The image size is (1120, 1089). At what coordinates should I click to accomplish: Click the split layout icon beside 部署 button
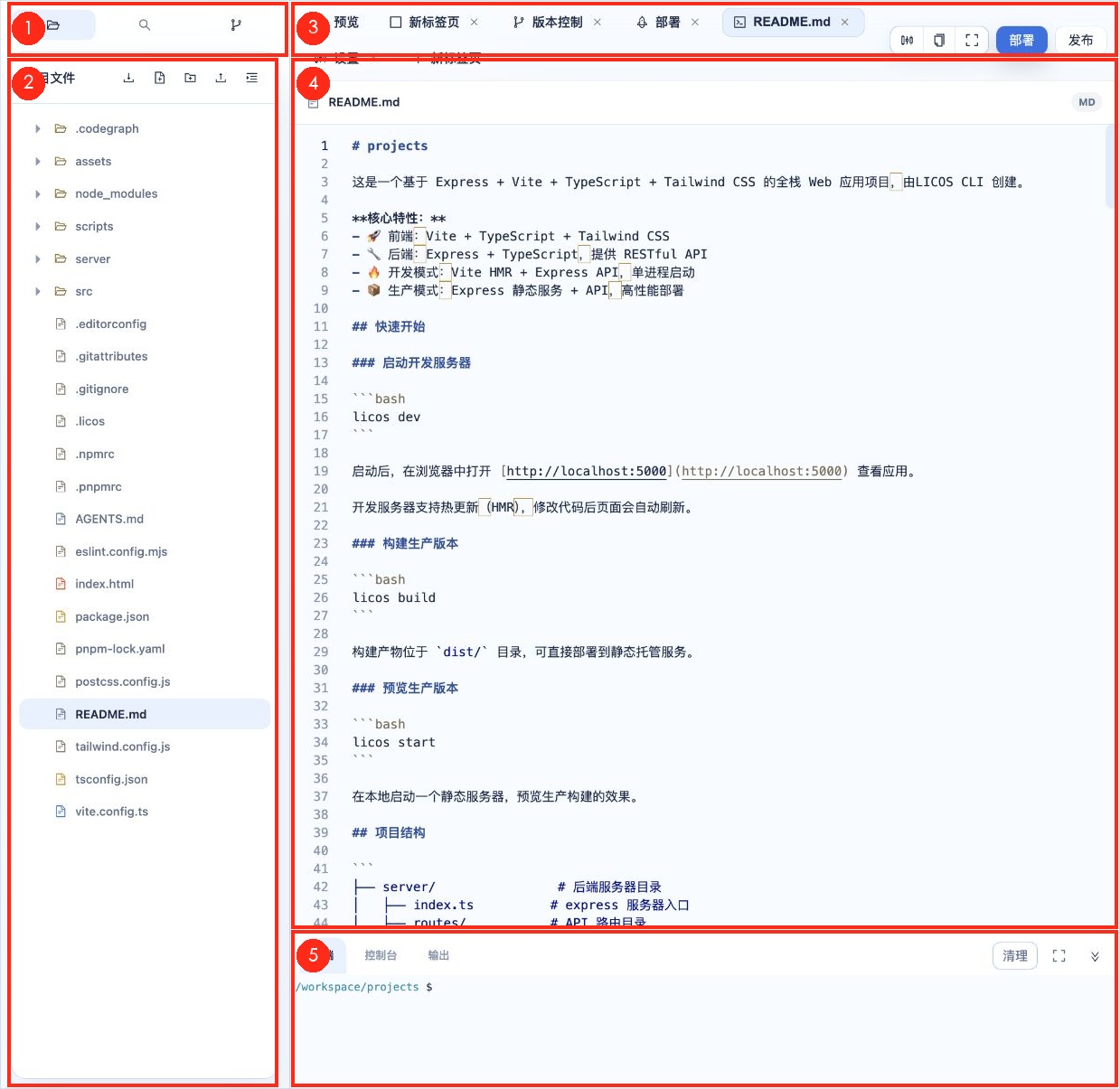907,40
